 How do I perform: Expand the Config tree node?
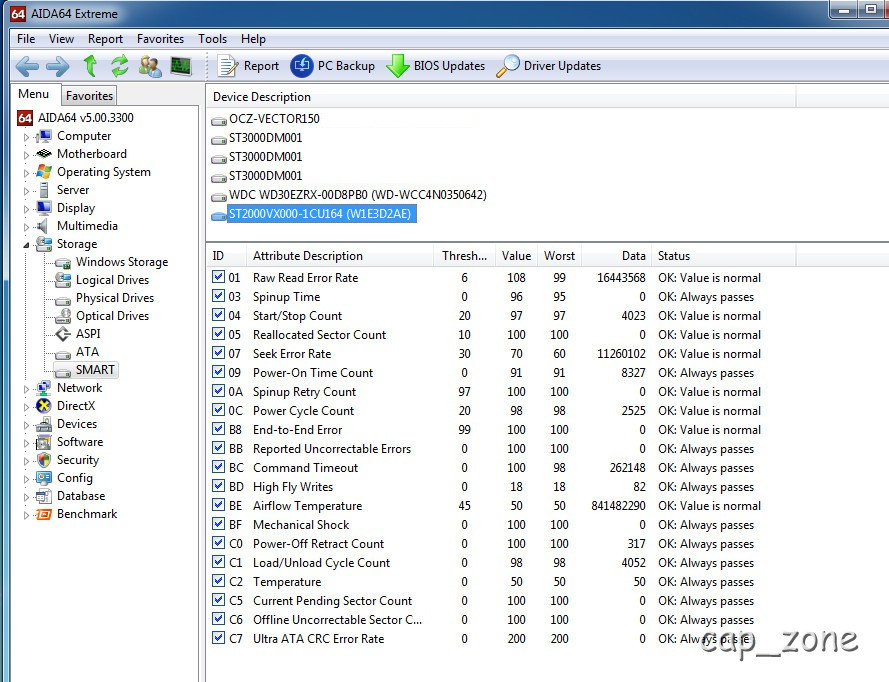(26, 479)
